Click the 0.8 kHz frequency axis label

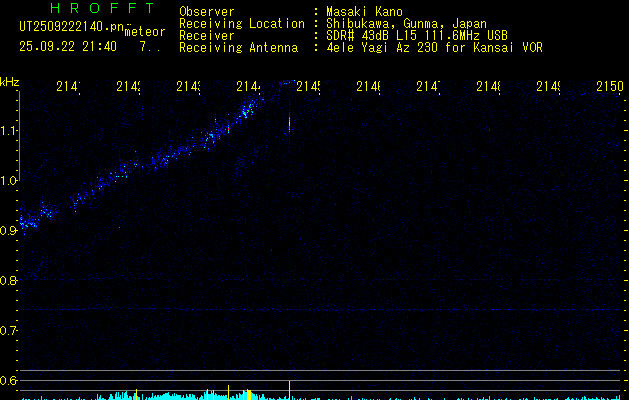9,280
